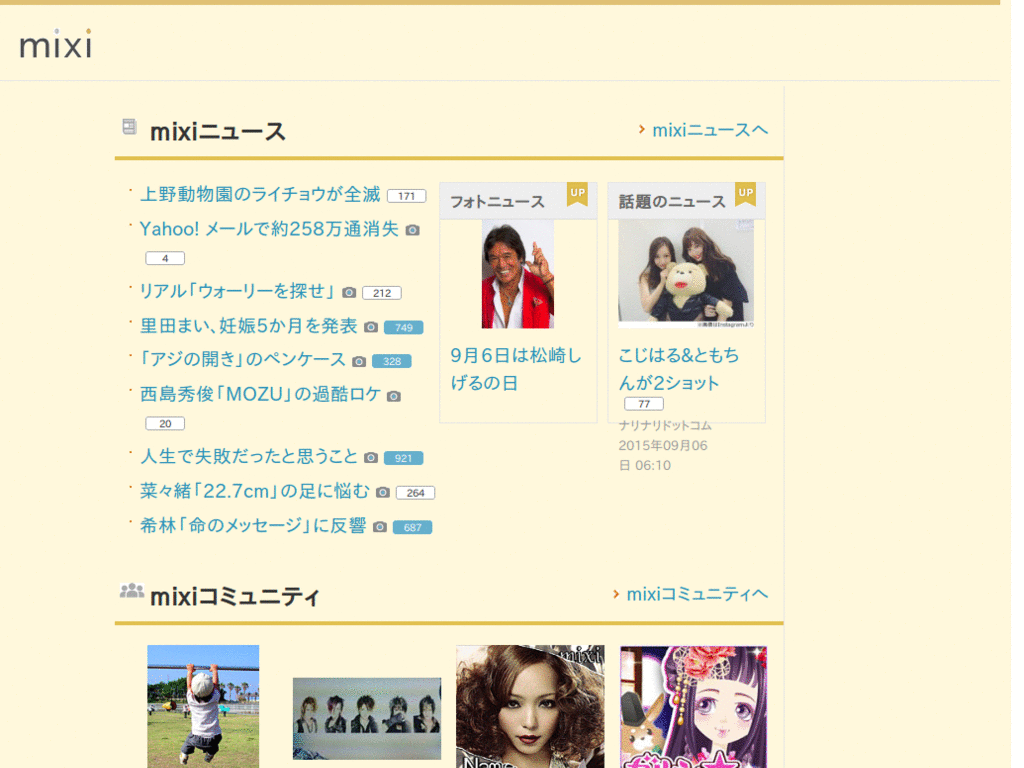Open community thumbnail of anime girl illustration
Image resolution: width=1024 pixels, height=768 pixels.
pos(694,707)
